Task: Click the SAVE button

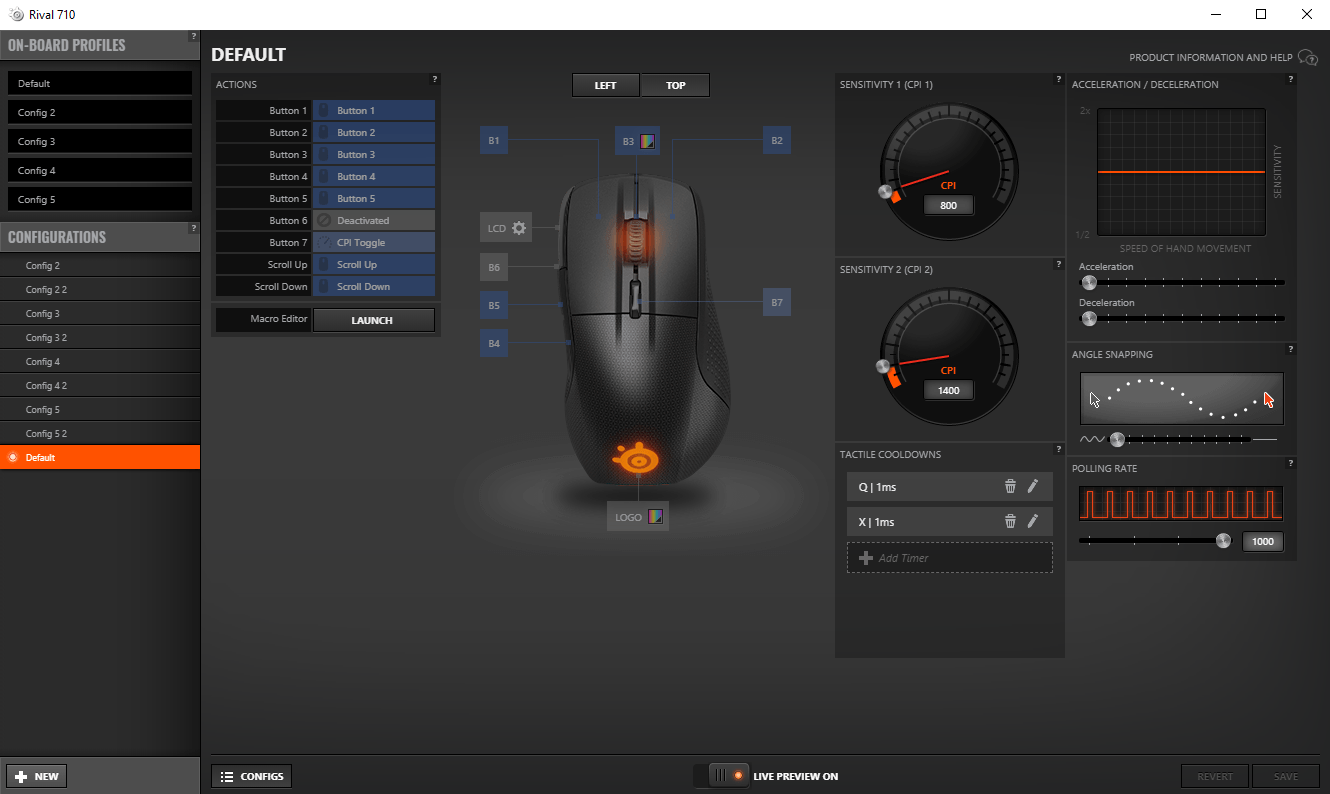Action: point(1286,776)
